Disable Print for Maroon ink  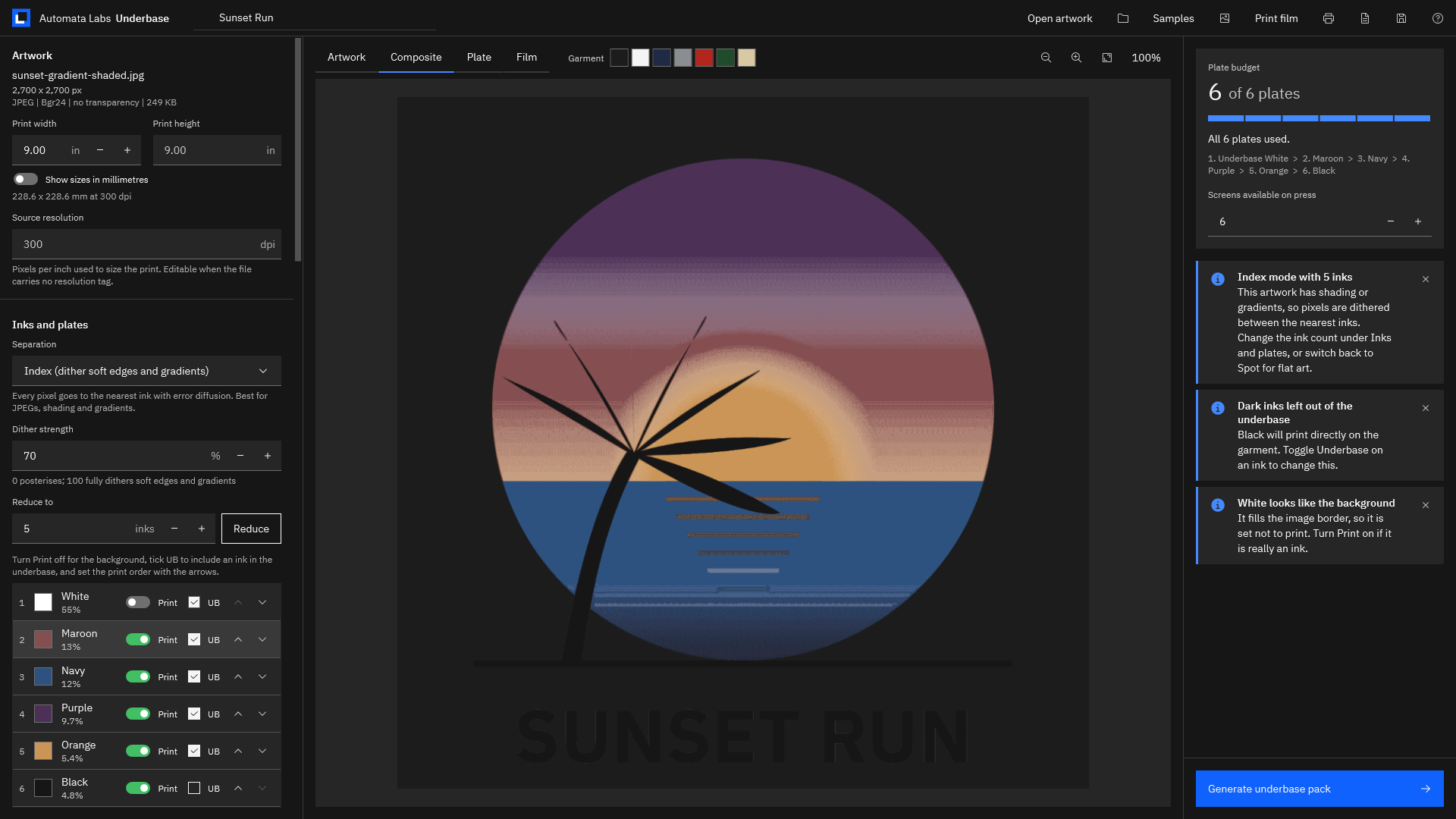coord(138,639)
